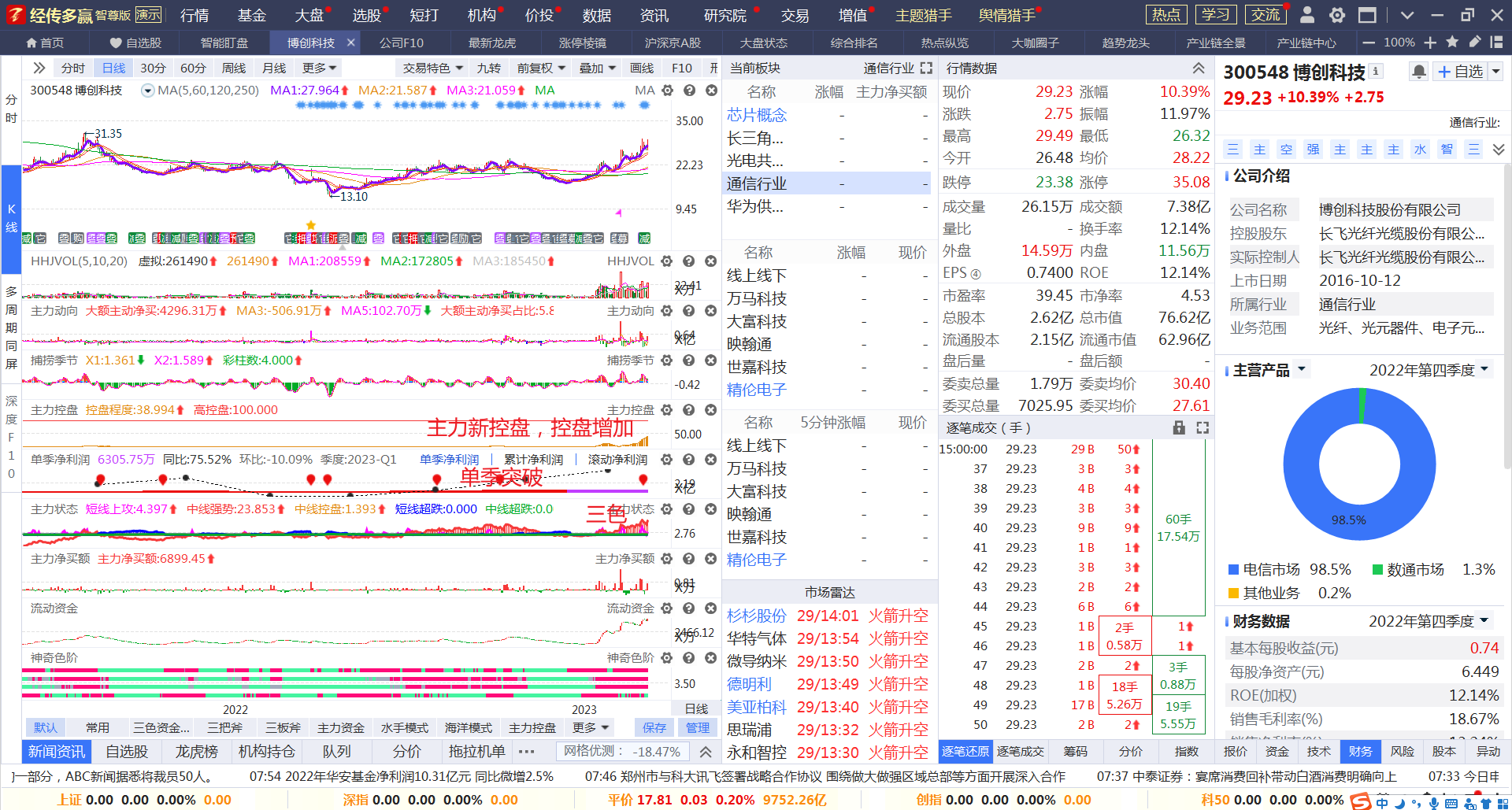Click the 电信市场 blue legend swatch
The image size is (1512, 810).
(1234, 569)
